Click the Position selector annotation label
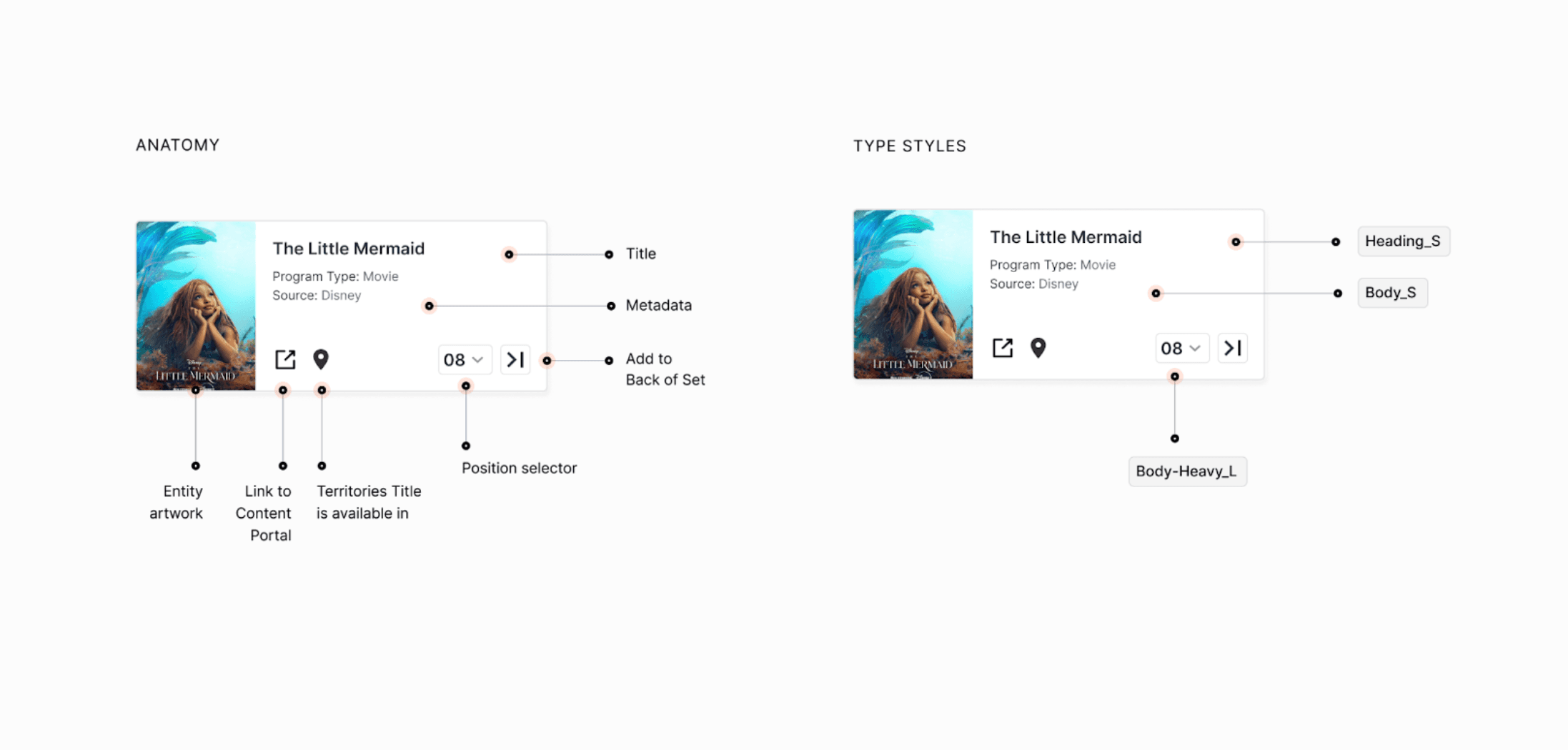The image size is (1568, 750). click(519, 468)
